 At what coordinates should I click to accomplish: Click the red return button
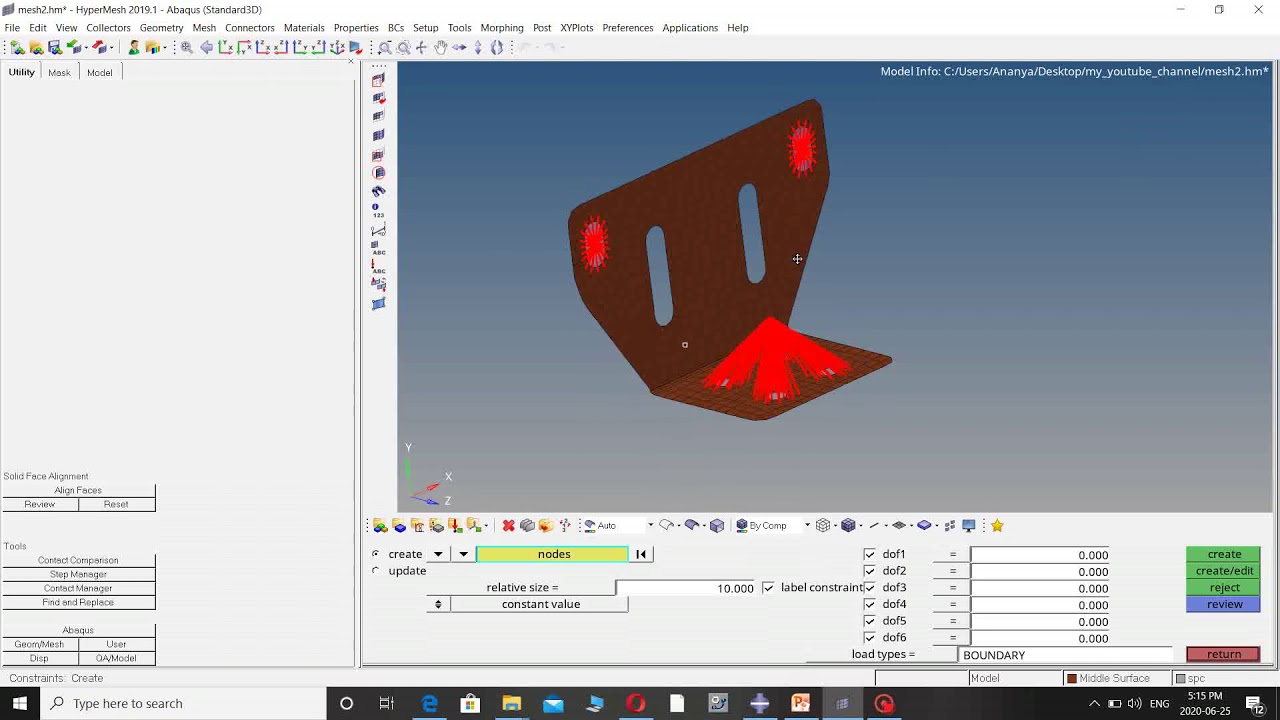coord(1223,654)
